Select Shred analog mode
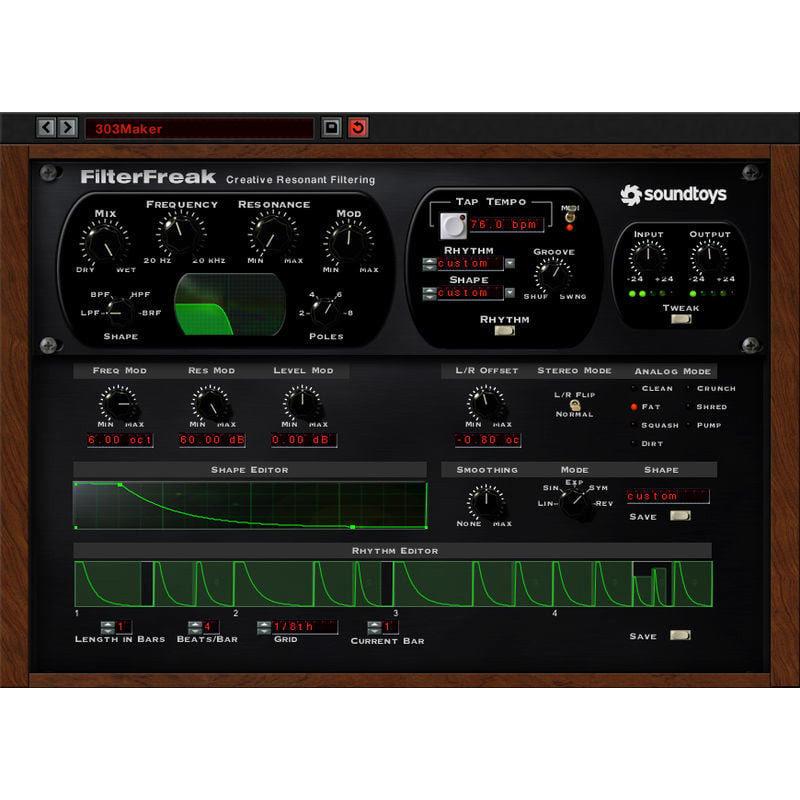This screenshot has width=800, height=800. coord(707,407)
